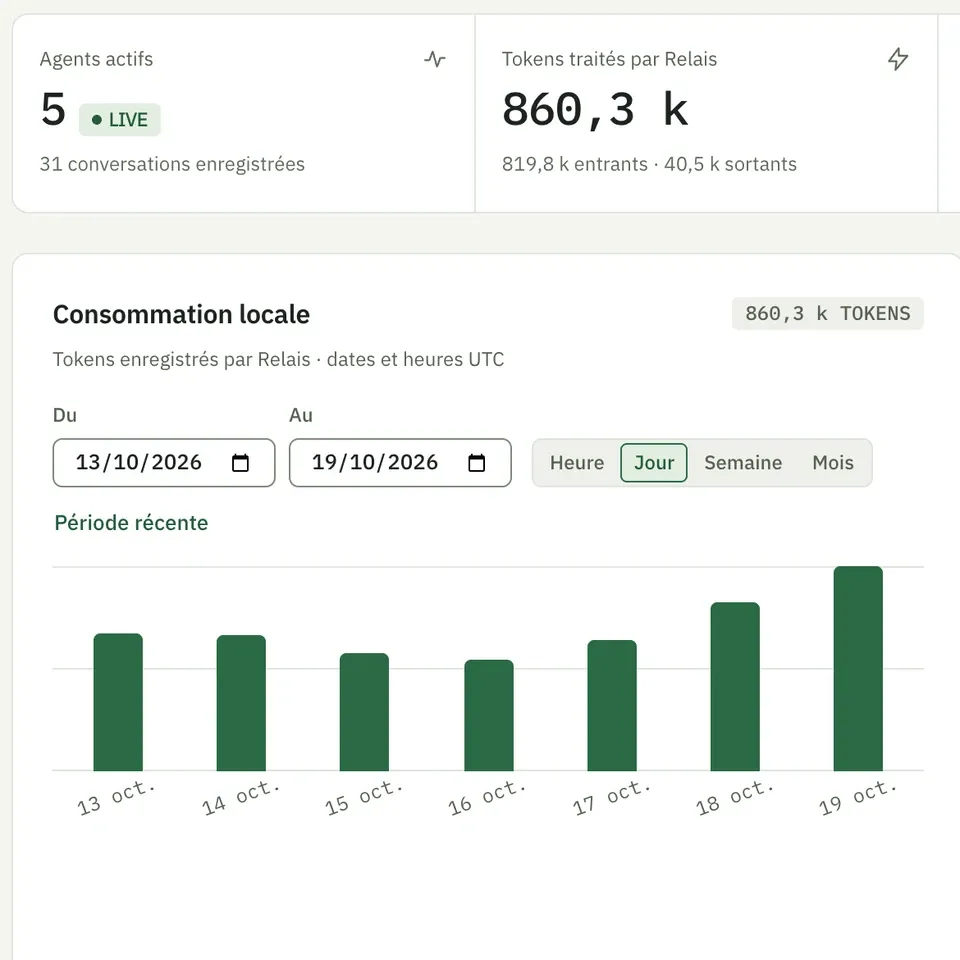Viewport: 960px width, 960px height.
Task: Click the LIVE status badge
Action: pyautogui.click(x=119, y=119)
